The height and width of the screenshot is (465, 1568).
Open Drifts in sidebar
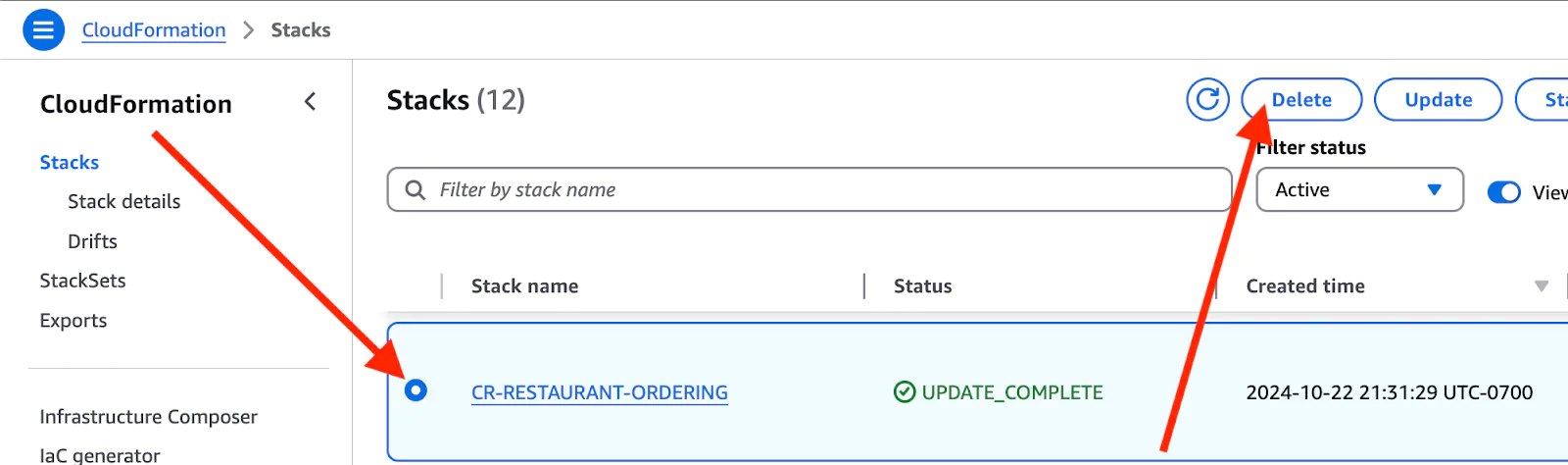coord(92,241)
